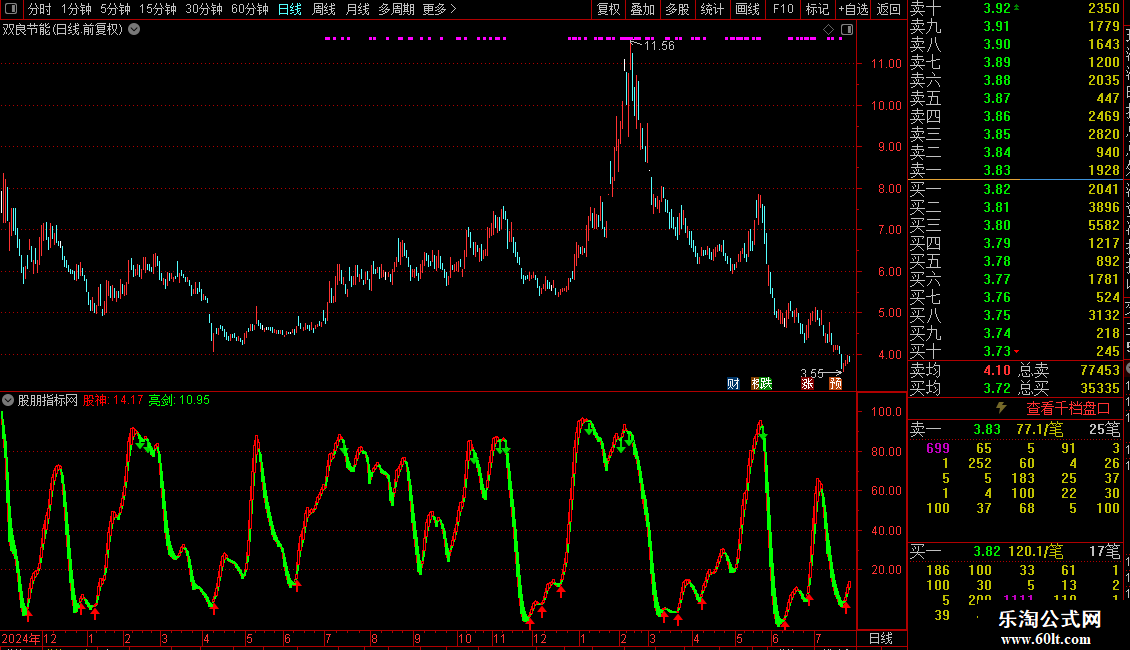The width and height of the screenshot is (1130, 650).
Task: Toggle the chart side-panel layout icon
Action: [848, 30]
